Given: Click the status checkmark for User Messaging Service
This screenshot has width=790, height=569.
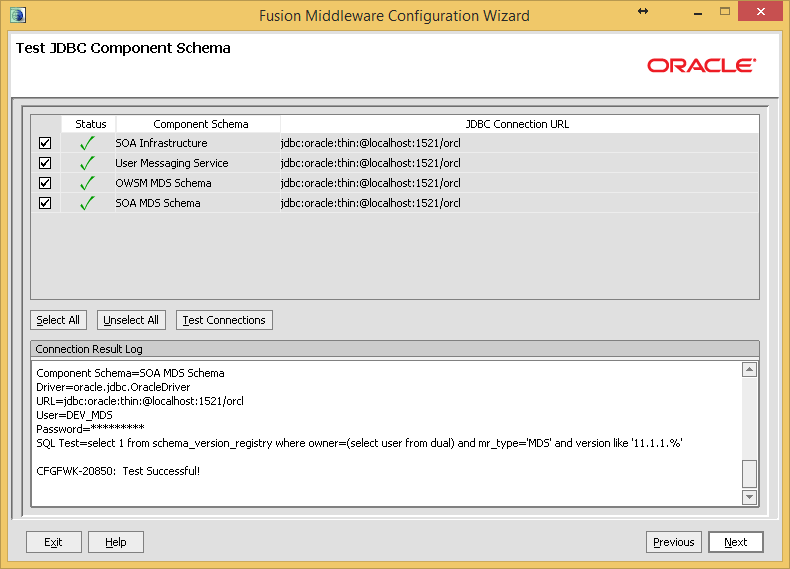Looking at the screenshot, I should [87, 163].
